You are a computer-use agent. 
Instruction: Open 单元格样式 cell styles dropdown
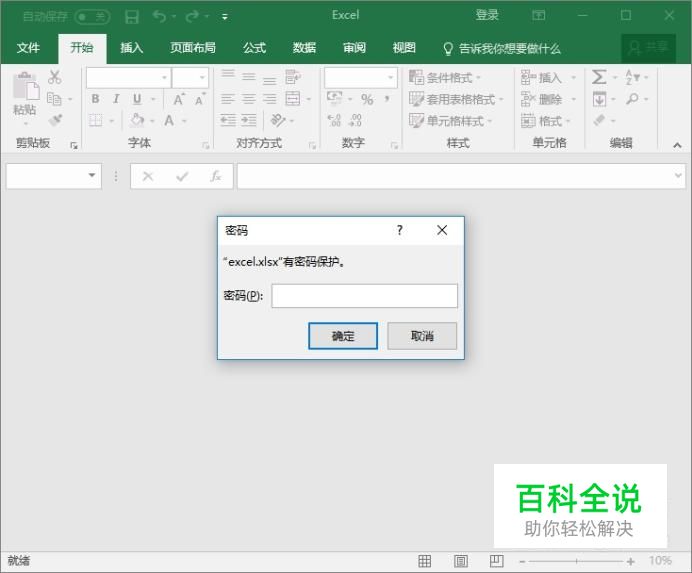[x=450, y=121]
